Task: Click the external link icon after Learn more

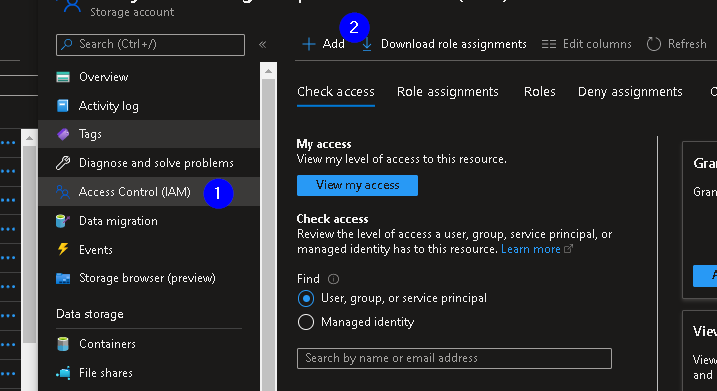Action: tap(568, 249)
